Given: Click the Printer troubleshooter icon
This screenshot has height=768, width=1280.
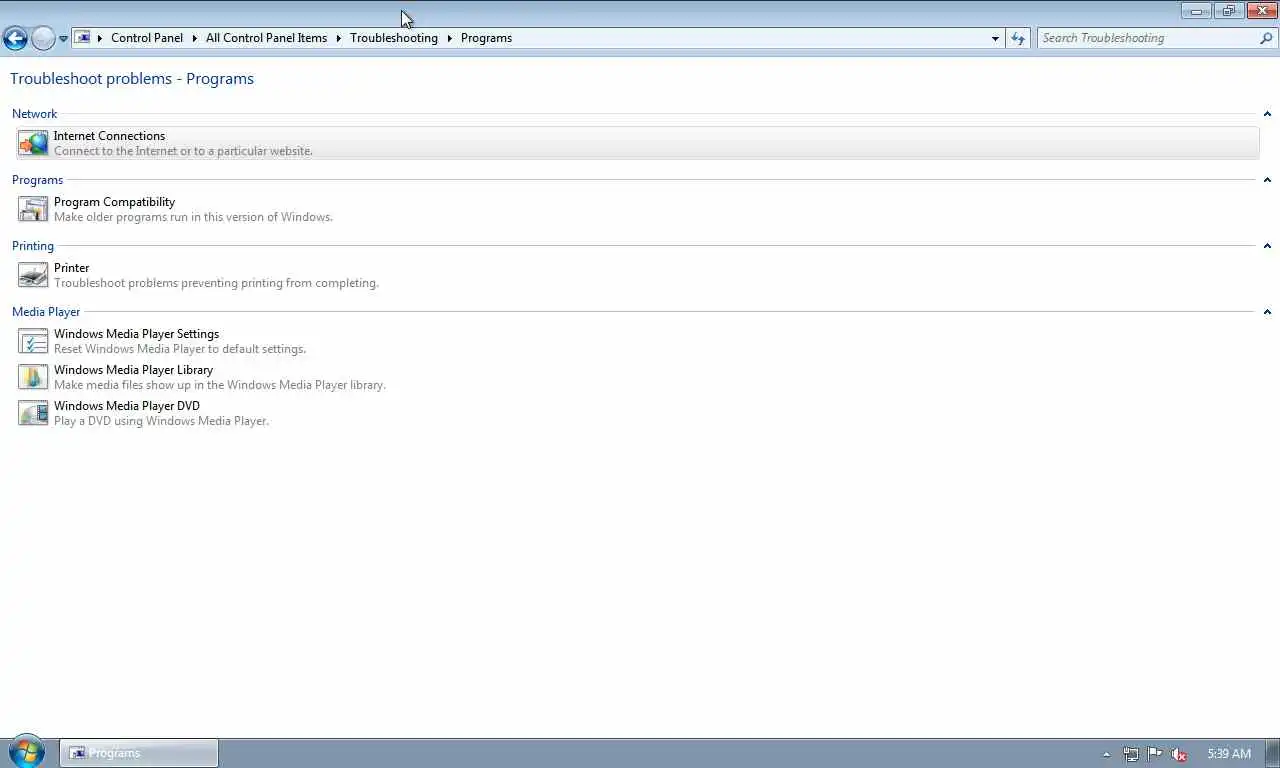Looking at the screenshot, I should (33, 275).
